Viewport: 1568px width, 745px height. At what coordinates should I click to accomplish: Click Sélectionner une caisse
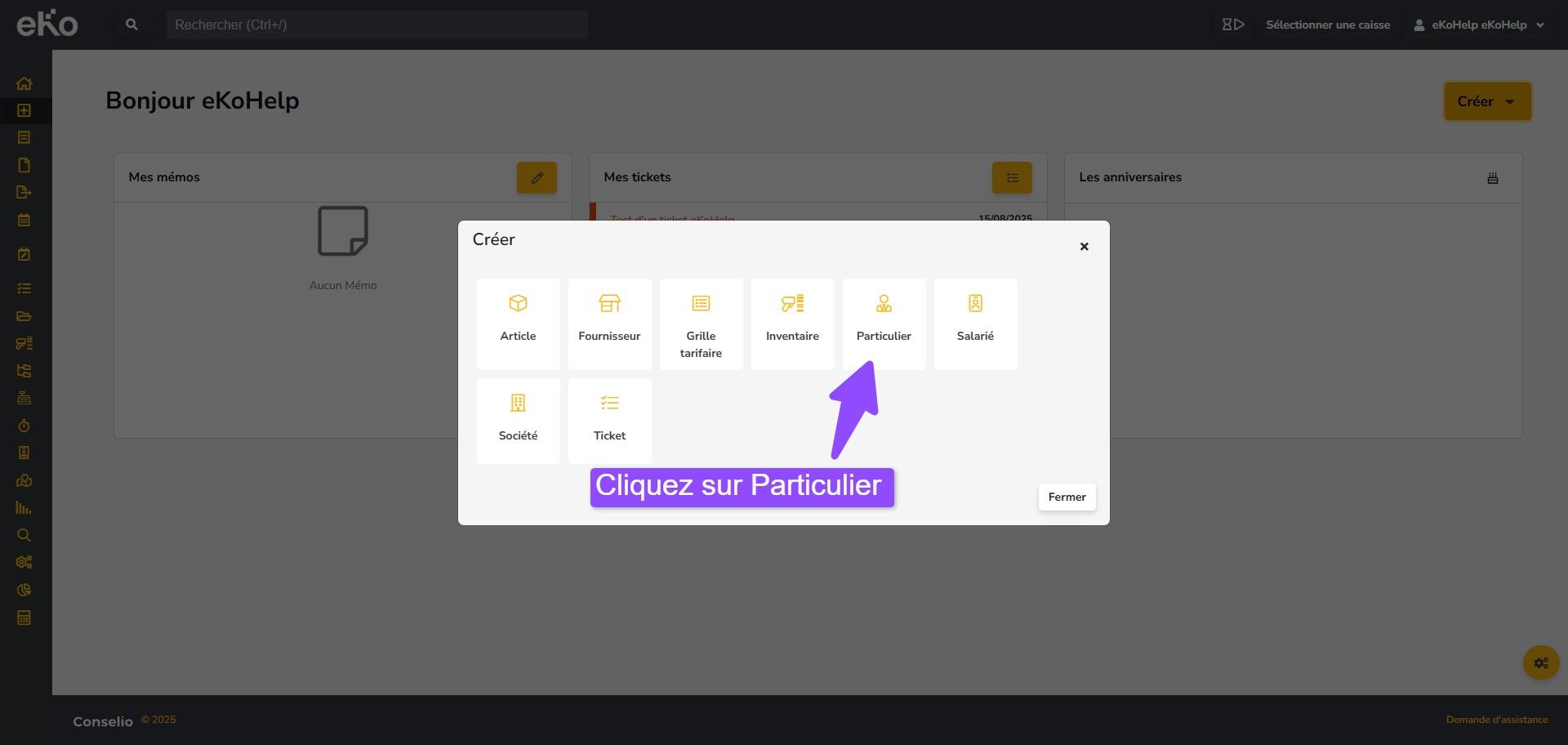click(x=1327, y=25)
